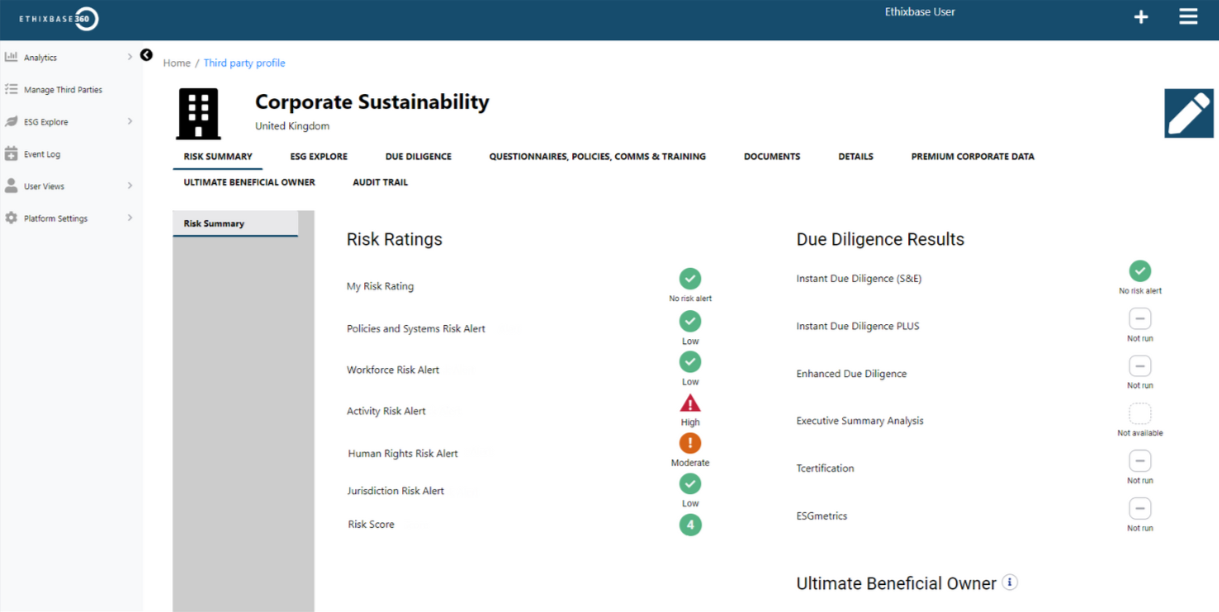Expand the Analytics sidebar menu
Viewport: 1219px width, 612px height.
(129, 57)
